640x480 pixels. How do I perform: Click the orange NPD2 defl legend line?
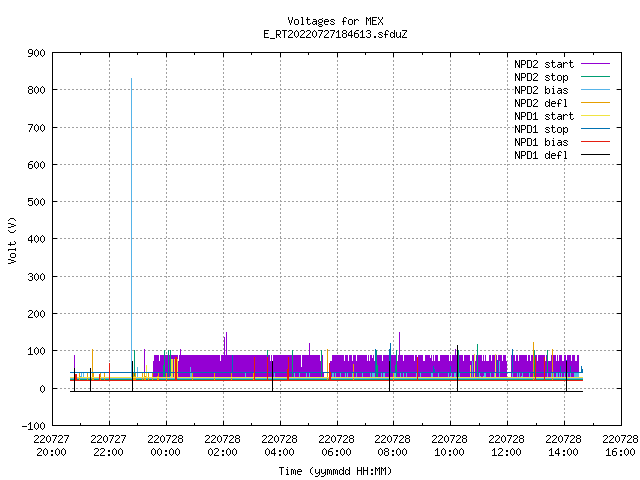[595, 102]
